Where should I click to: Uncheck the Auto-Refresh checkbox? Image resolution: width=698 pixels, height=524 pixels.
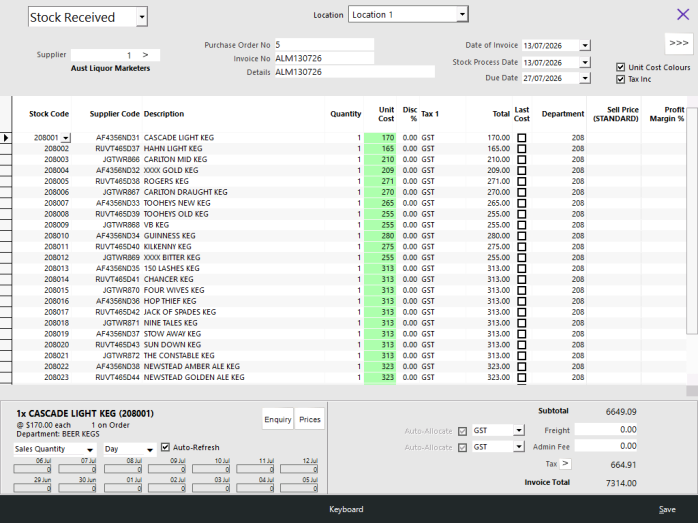(x=165, y=447)
